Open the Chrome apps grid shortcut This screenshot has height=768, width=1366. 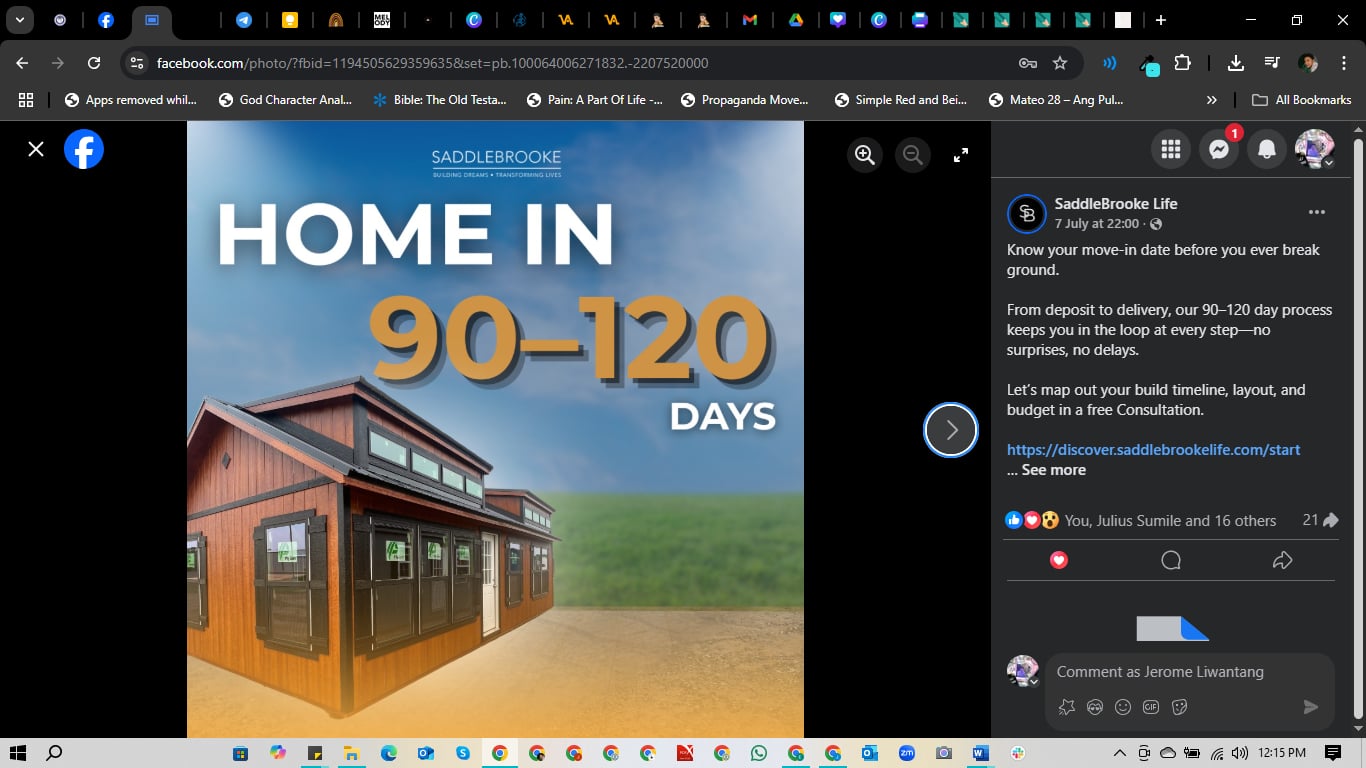26,100
